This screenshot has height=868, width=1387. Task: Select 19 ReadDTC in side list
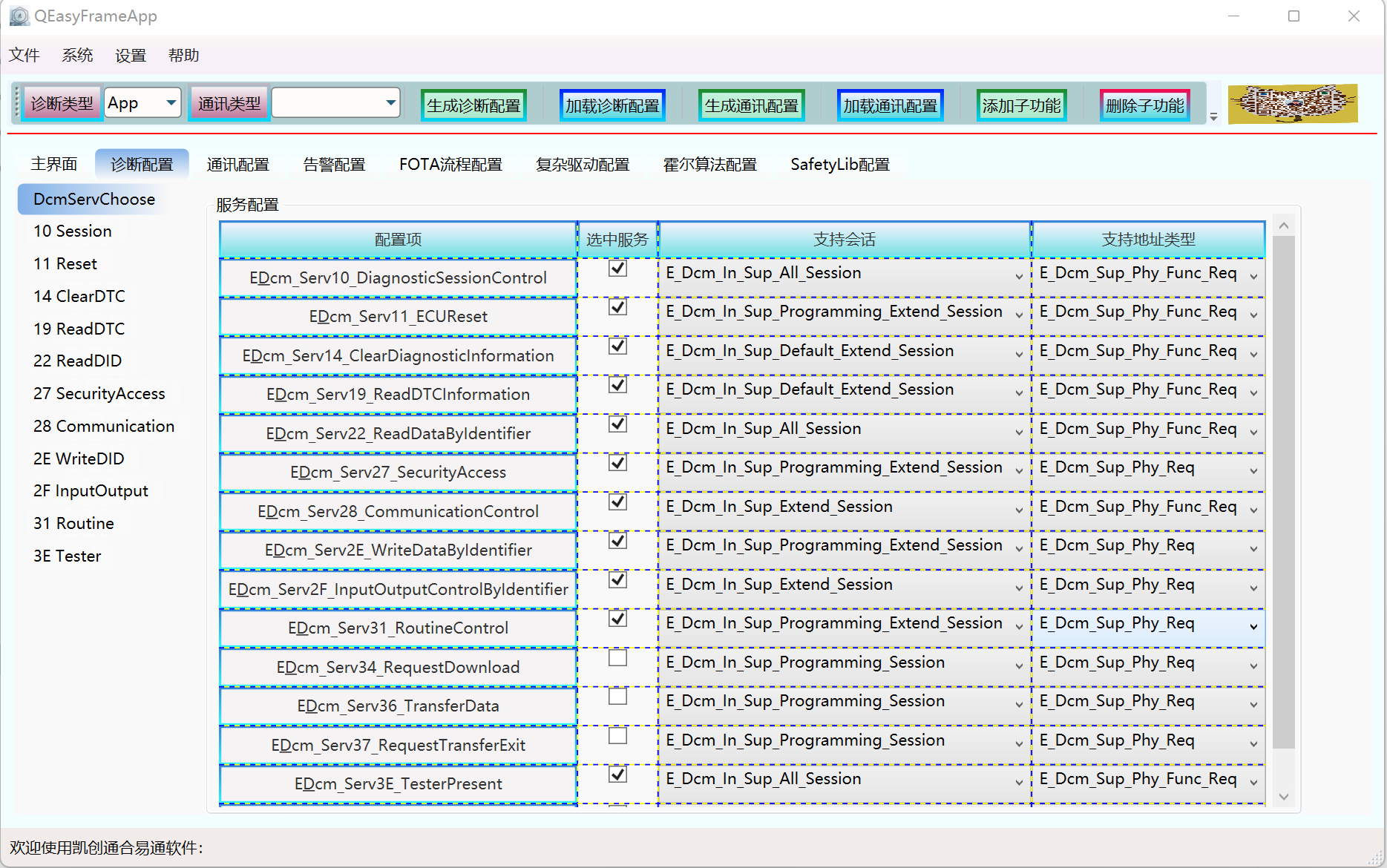point(79,329)
